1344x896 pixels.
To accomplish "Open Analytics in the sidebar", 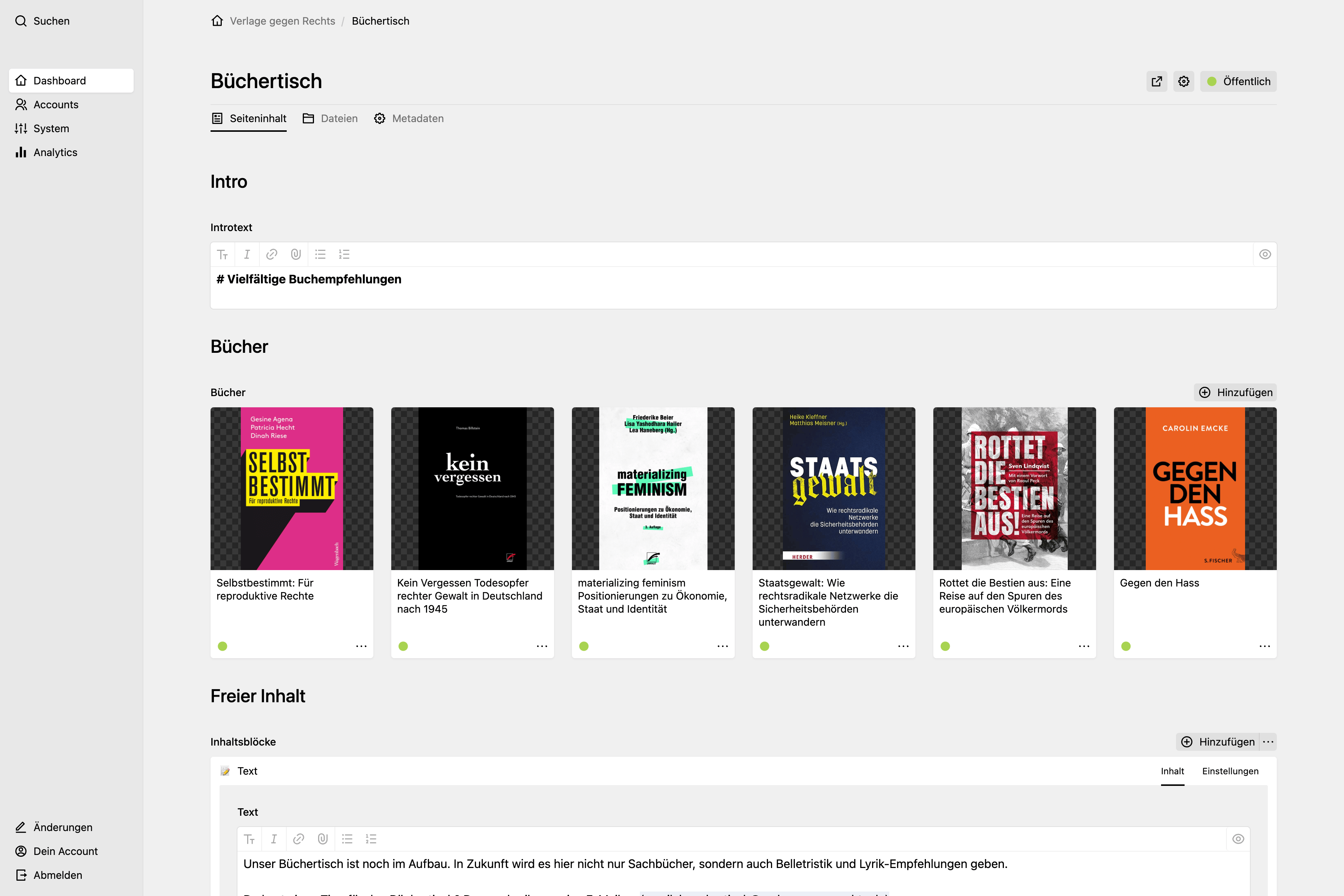I will coord(71,153).
